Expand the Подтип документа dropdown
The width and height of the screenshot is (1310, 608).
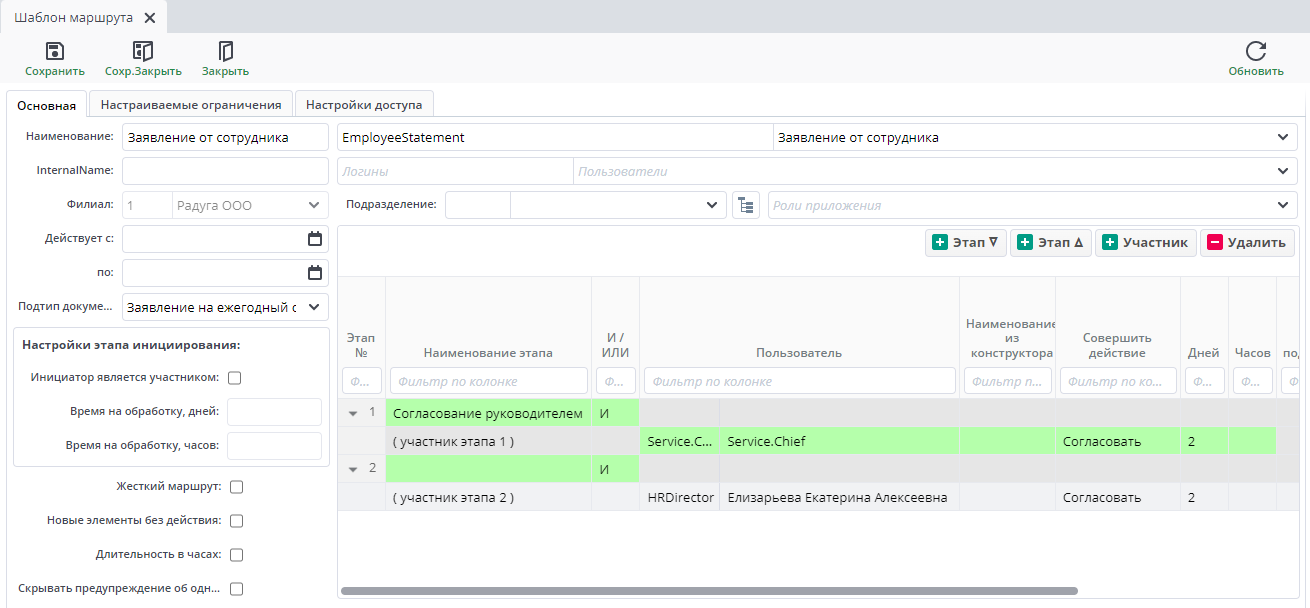tap(314, 307)
